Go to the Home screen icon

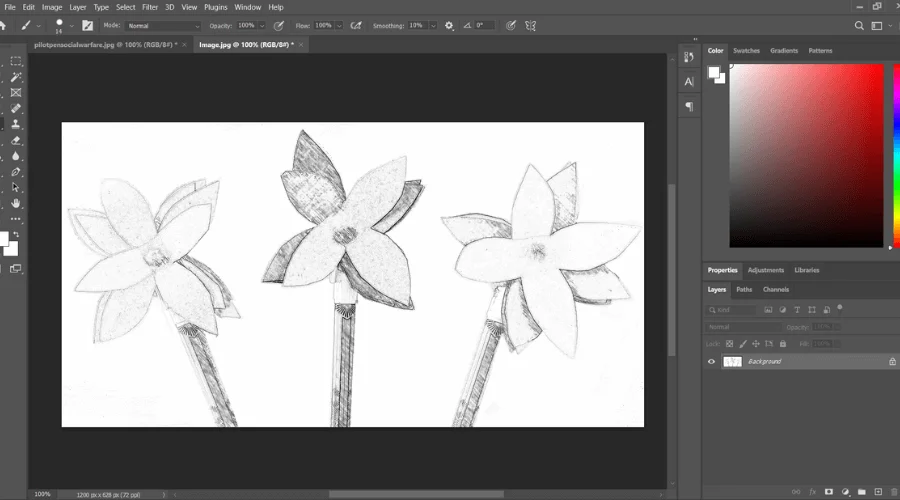point(3,25)
